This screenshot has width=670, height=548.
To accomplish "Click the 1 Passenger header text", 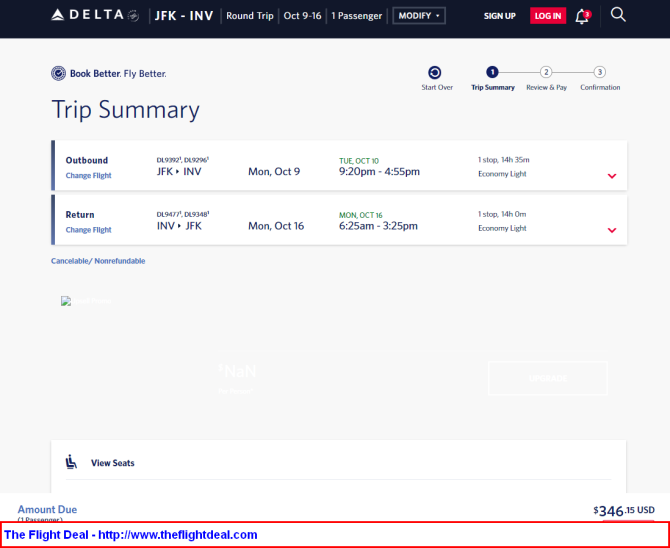I will [x=356, y=16].
